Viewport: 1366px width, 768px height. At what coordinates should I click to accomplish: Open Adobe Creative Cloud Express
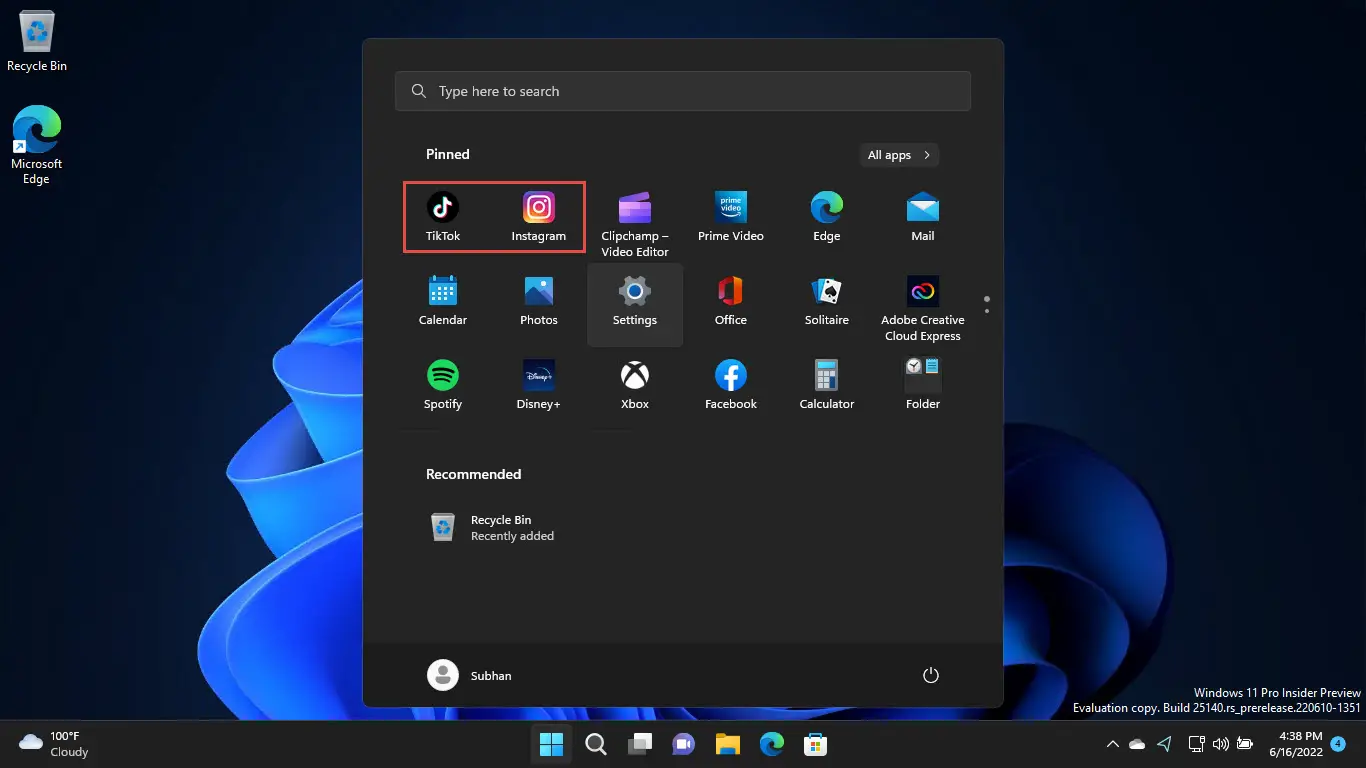[923, 308]
